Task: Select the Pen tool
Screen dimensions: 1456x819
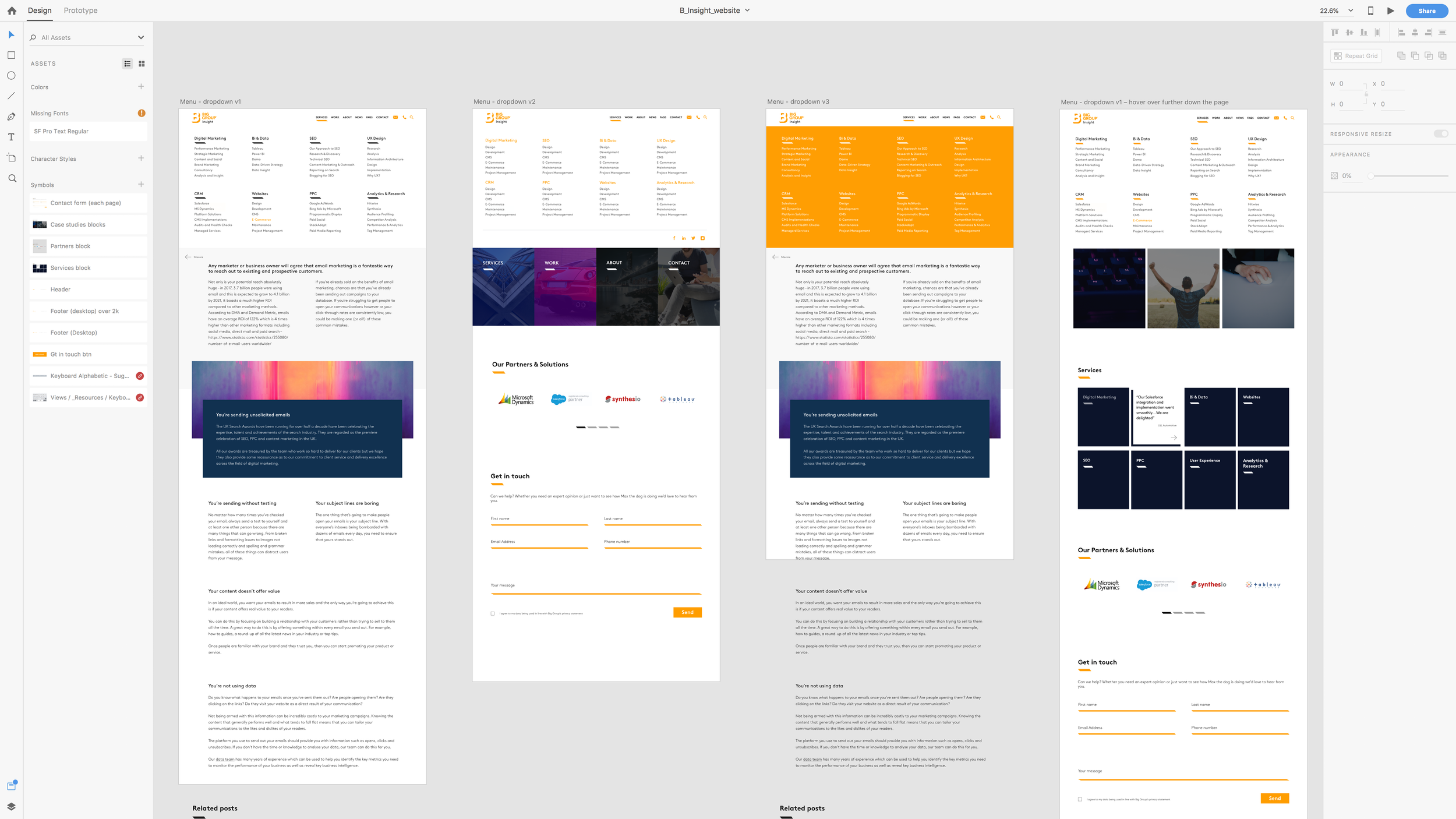Action: (11, 117)
